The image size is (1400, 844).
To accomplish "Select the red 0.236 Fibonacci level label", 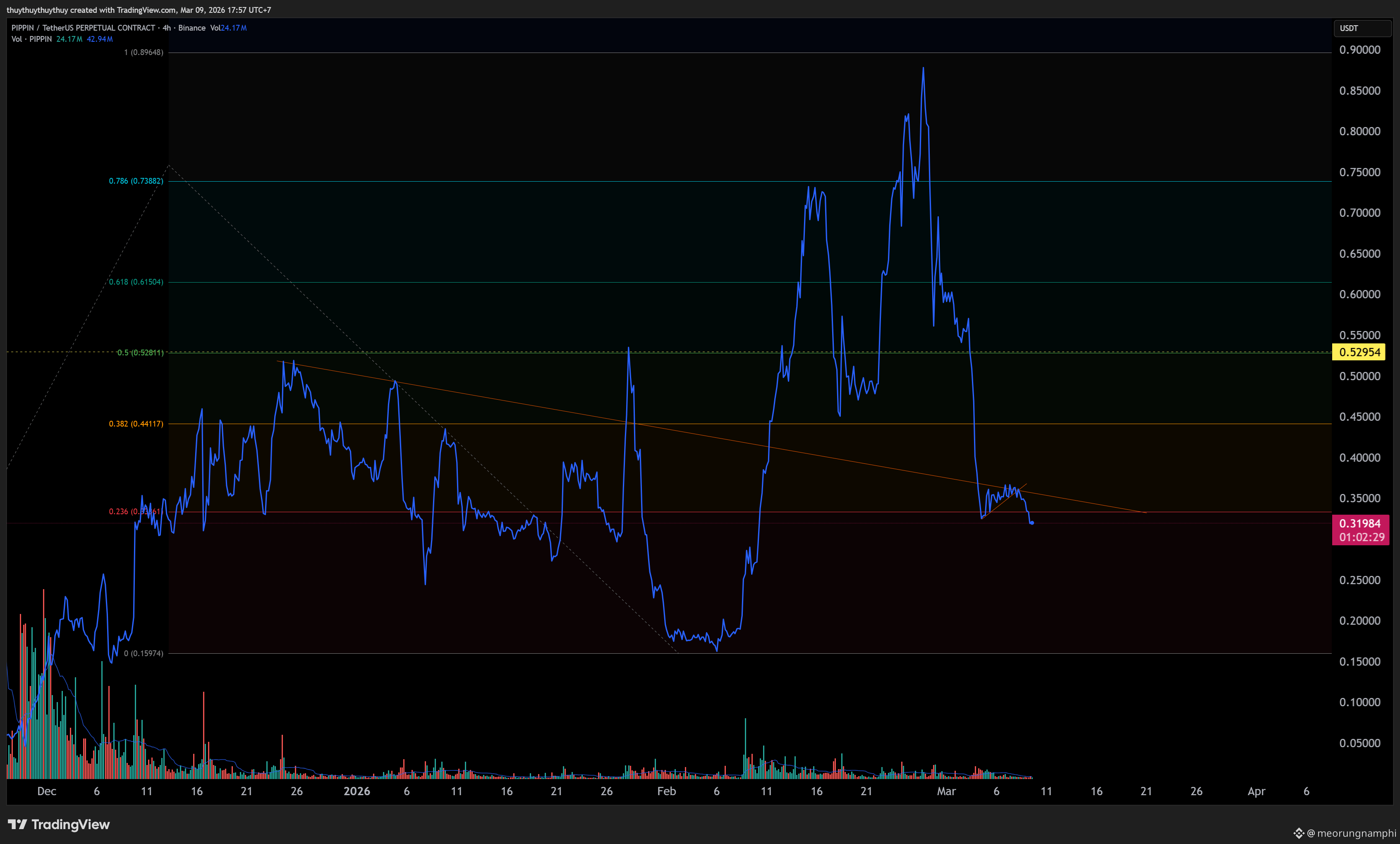I will coord(136,511).
